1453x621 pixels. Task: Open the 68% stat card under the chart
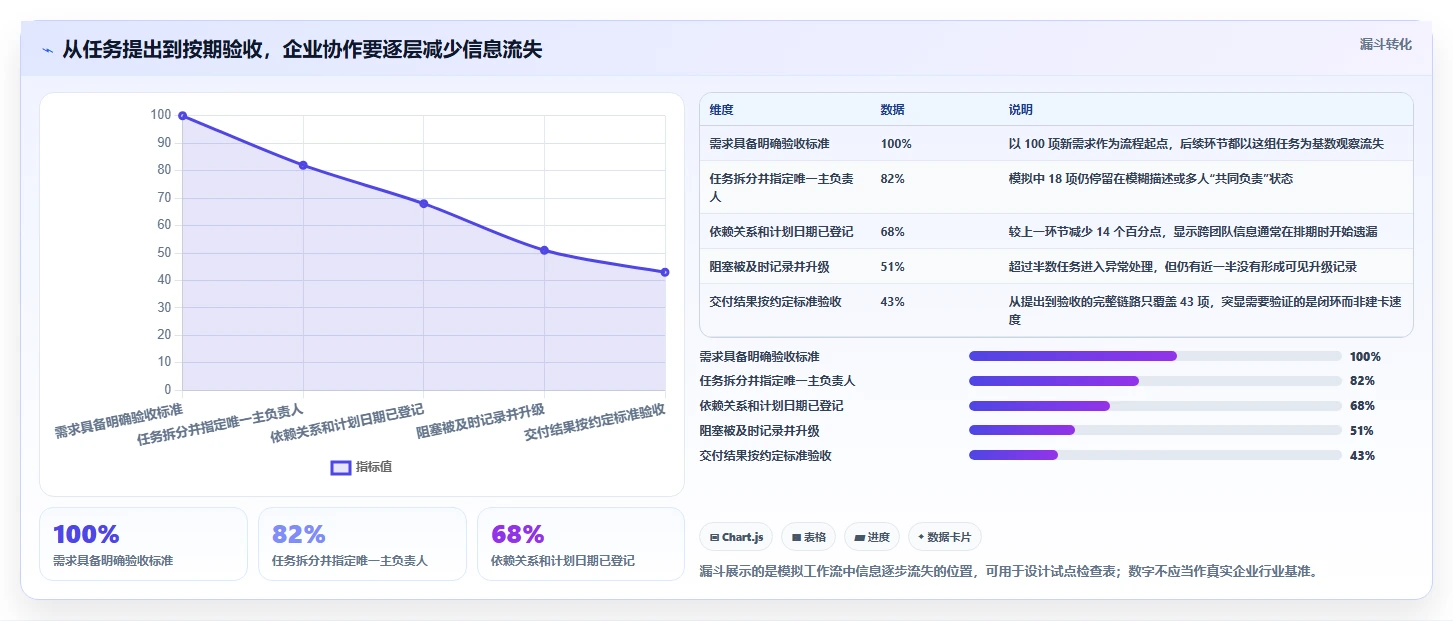(x=581, y=544)
